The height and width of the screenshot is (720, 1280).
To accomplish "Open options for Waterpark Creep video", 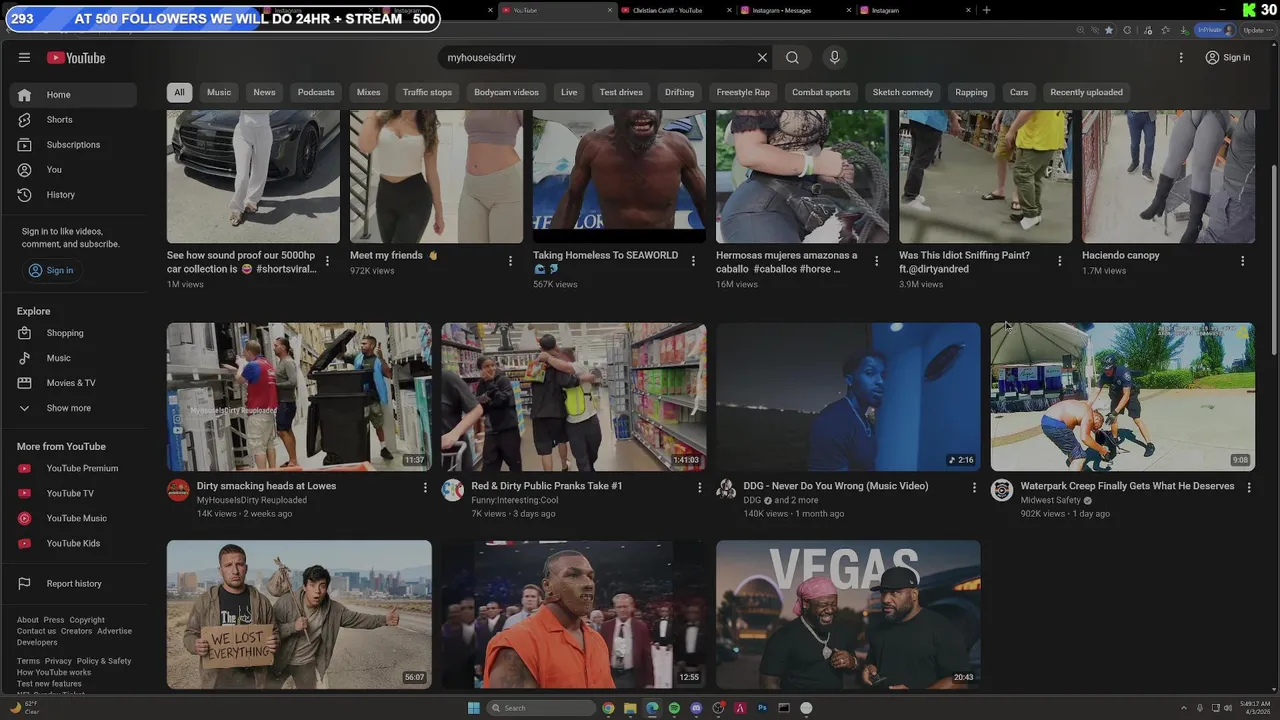I will (1249, 487).
